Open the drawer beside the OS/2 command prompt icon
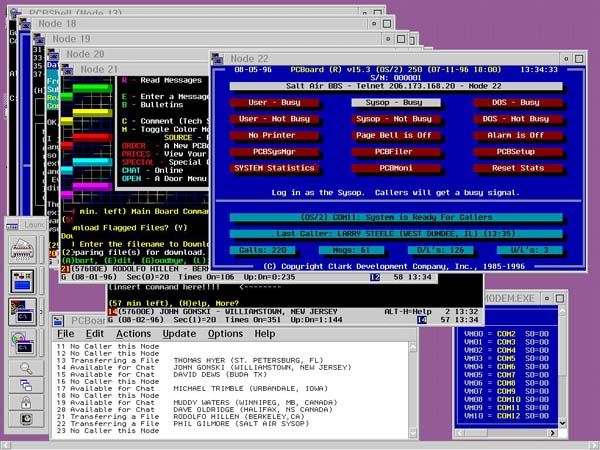600x450 pixels. click(42, 312)
